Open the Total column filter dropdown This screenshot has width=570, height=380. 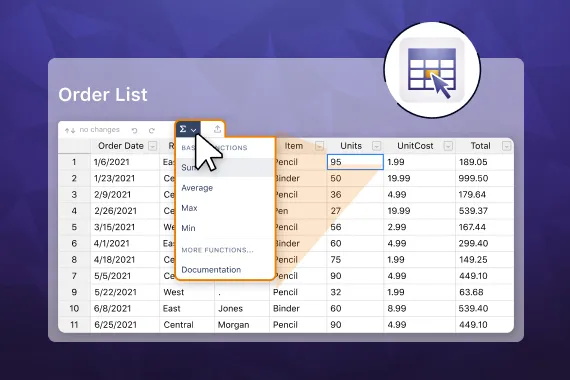pyautogui.click(x=506, y=146)
